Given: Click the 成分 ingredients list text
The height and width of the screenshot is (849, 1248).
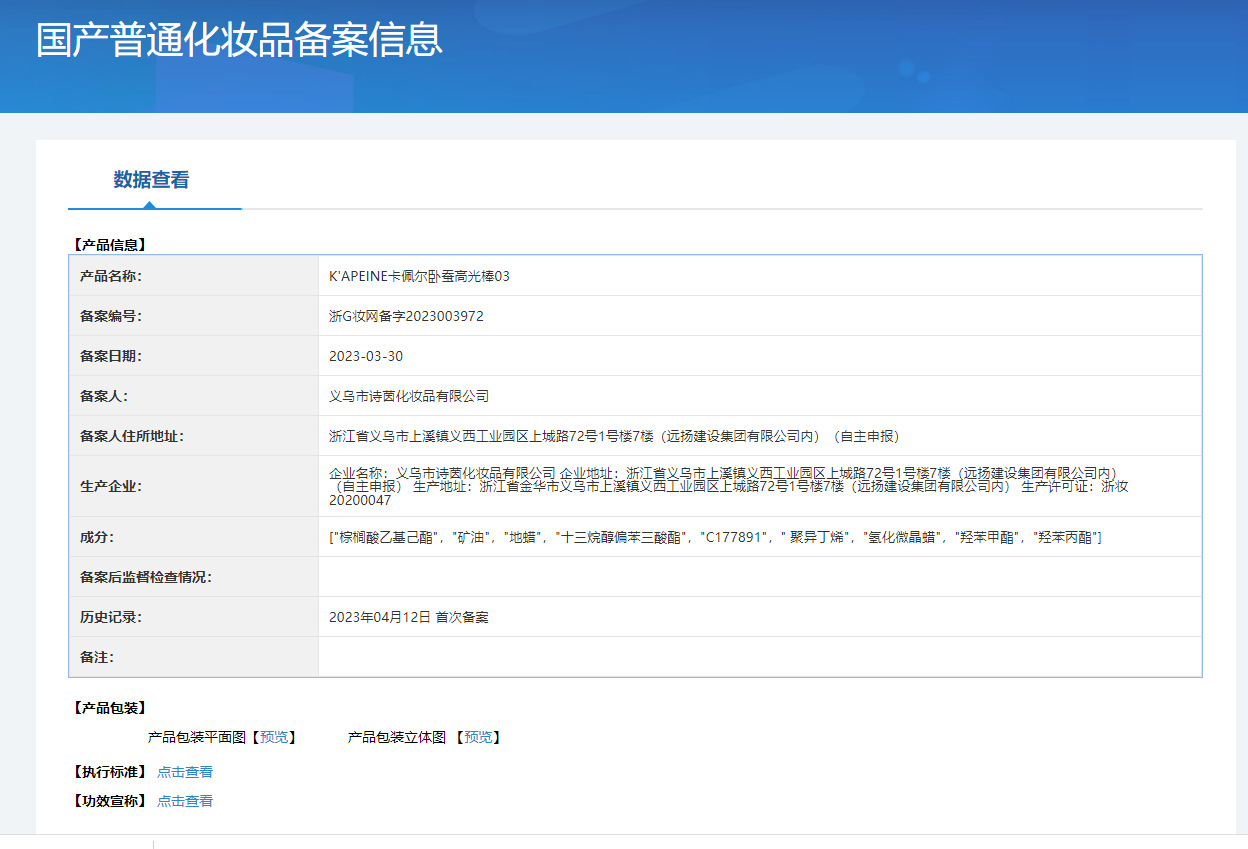Looking at the screenshot, I should pyautogui.click(x=715, y=537).
